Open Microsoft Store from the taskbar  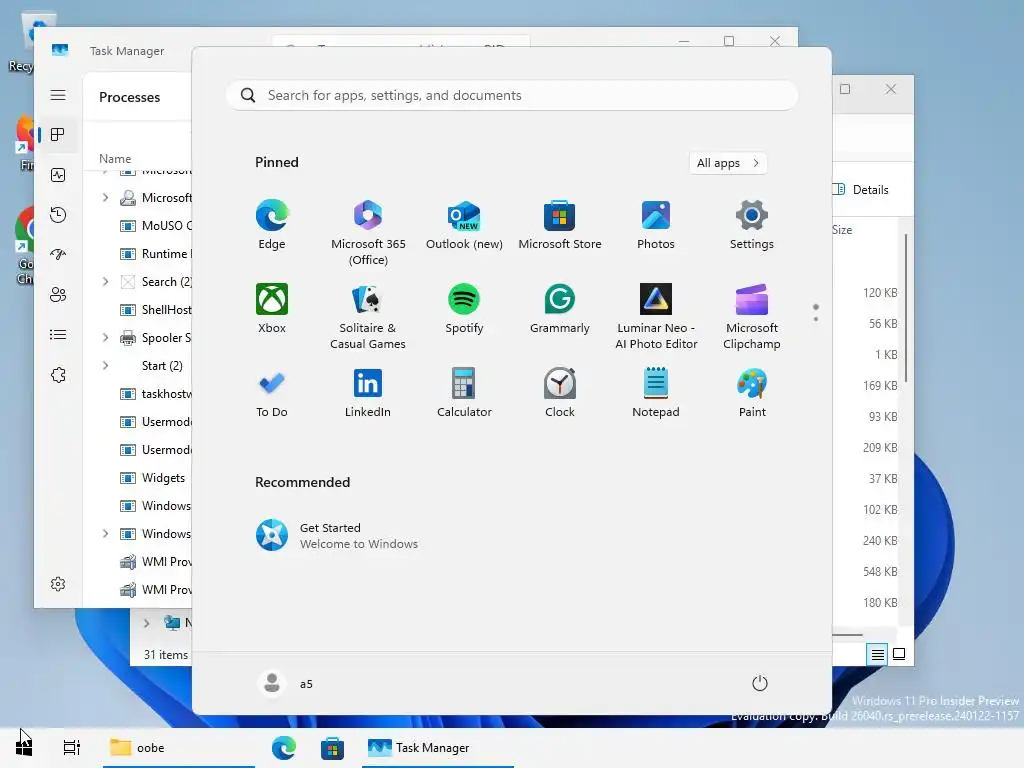tap(332, 748)
